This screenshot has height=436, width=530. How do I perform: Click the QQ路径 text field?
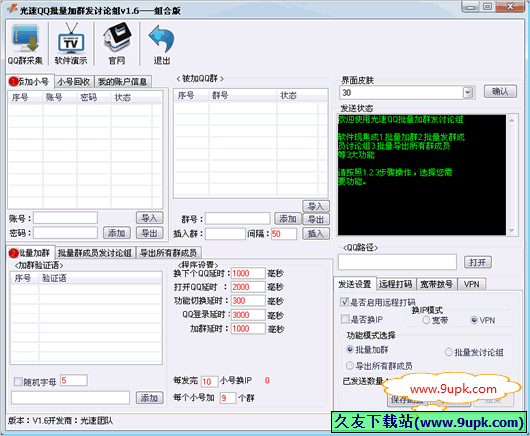coord(397,262)
